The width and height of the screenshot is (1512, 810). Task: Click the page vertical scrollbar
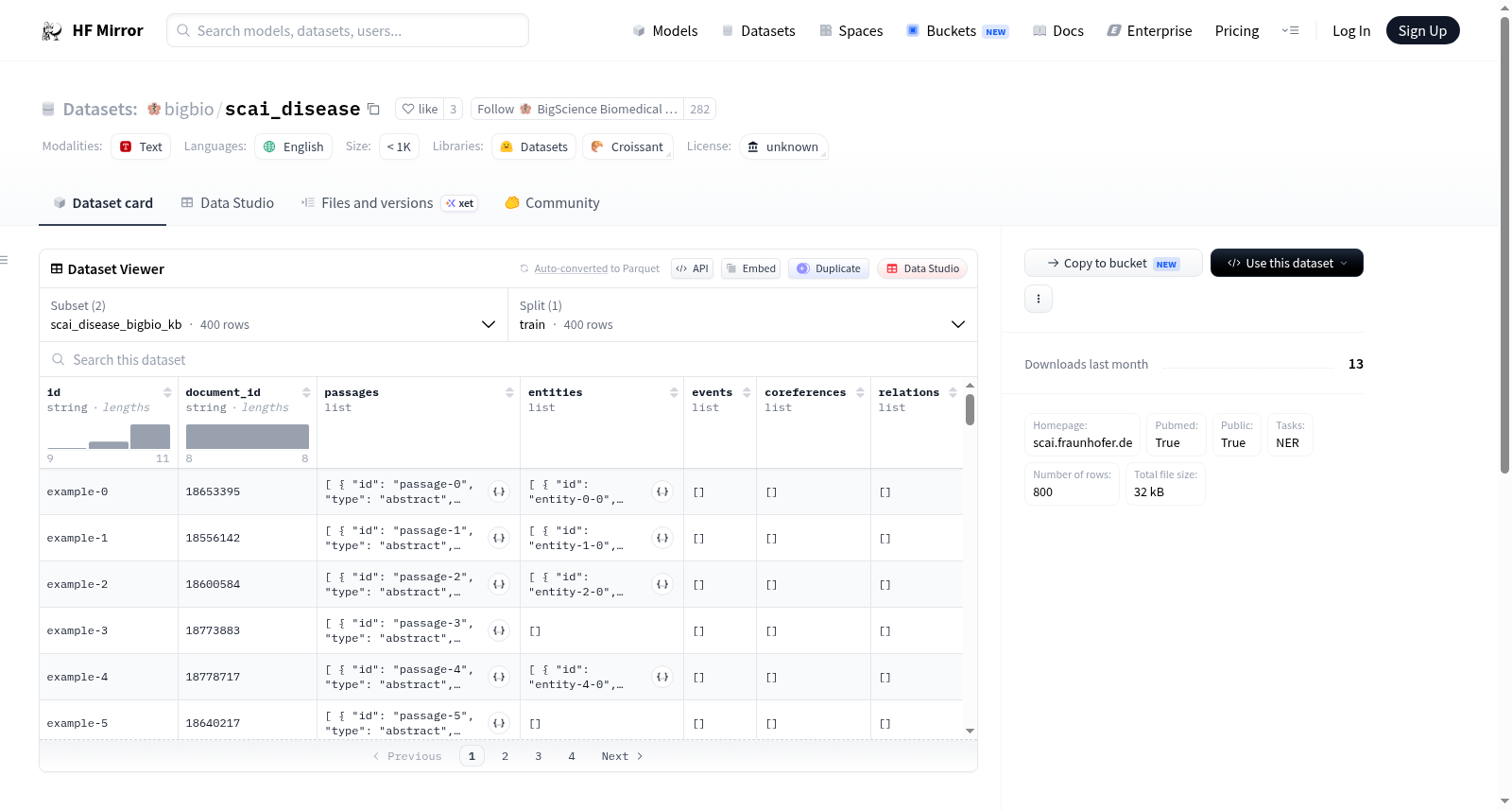tap(1504, 244)
